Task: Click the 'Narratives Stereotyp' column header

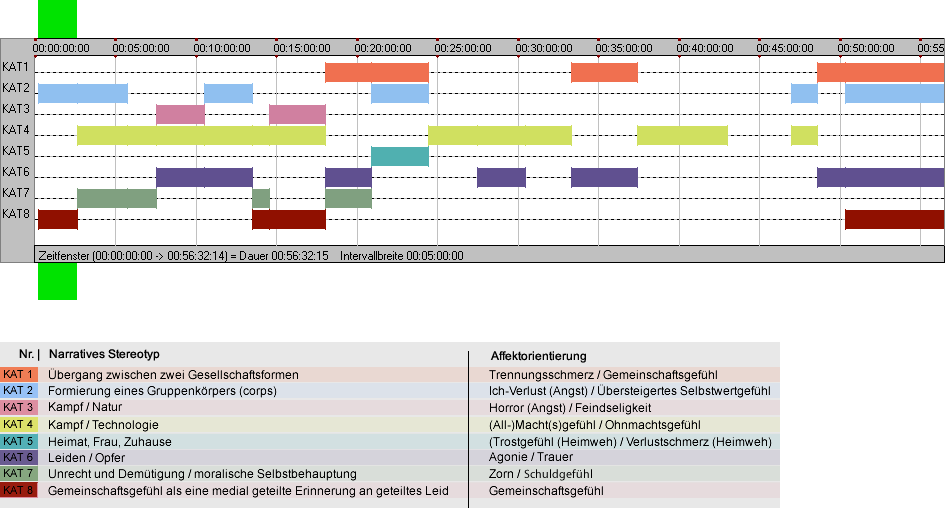Action: pyautogui.click(x=104, y=354)
